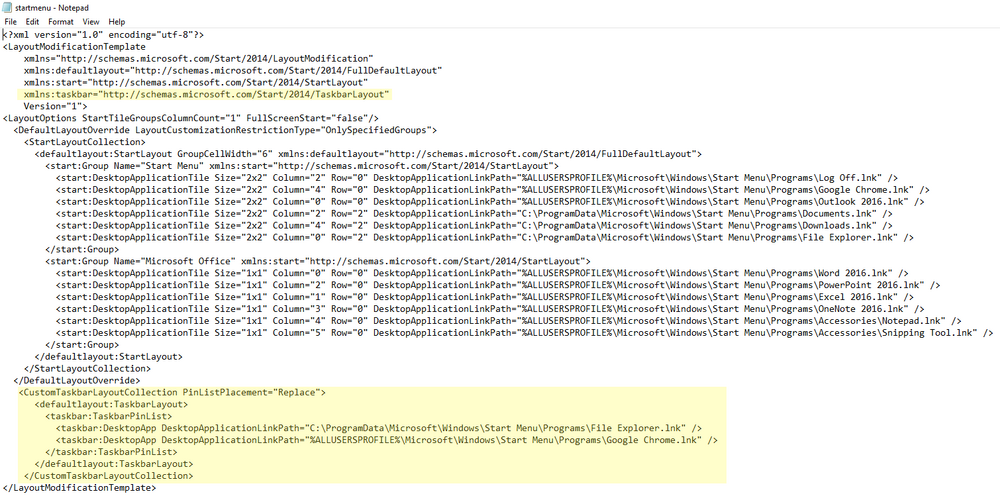Click the OneNote 2016.lnk tile line
The width and height of the screenshot is (1000, 500).
pos(490,309)
